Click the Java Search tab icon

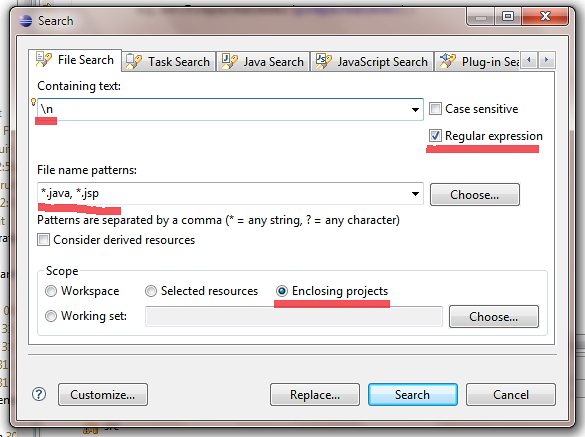[x=229, y=61]
